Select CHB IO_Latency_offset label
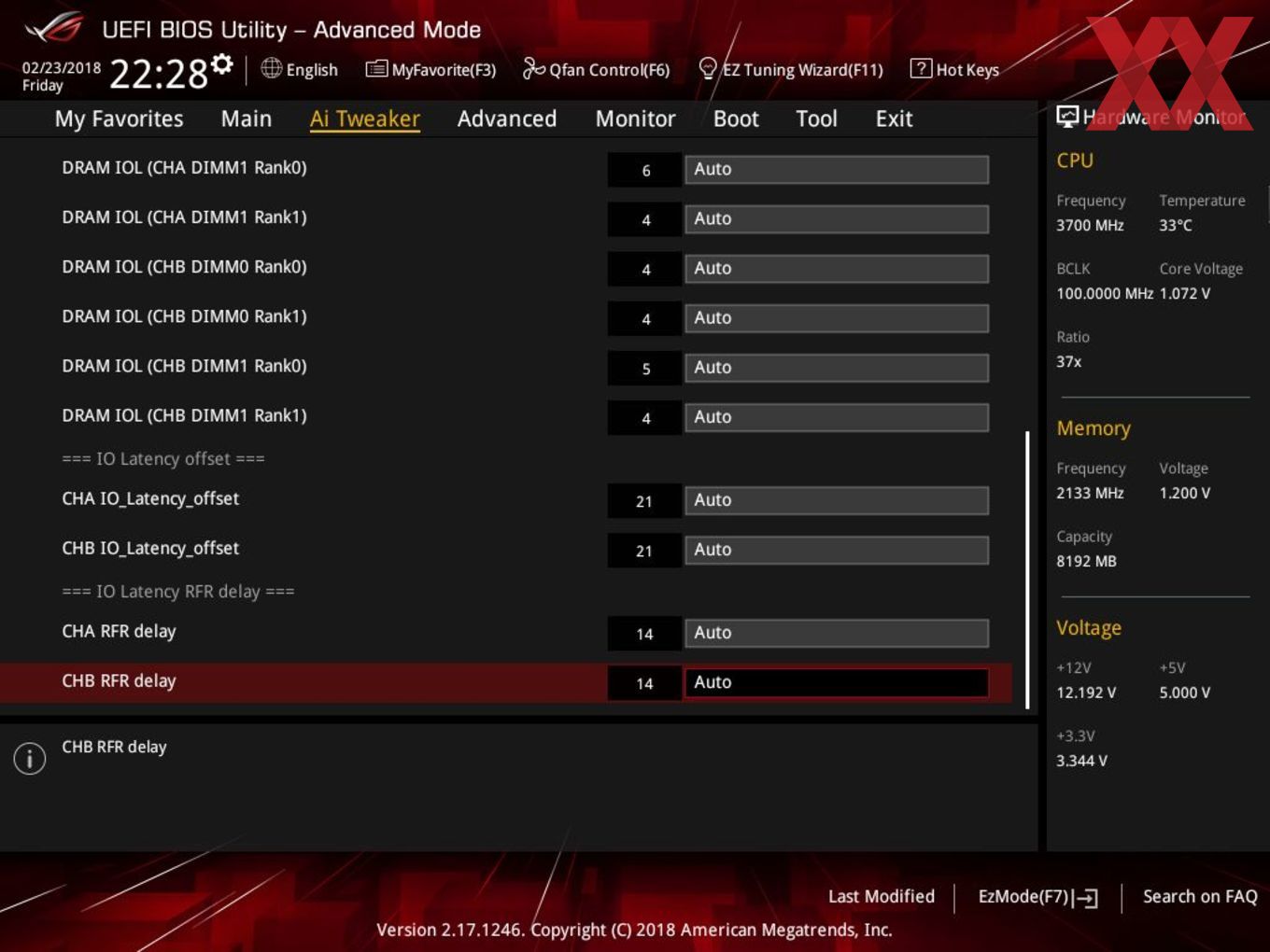The width and height of the screenshot is (1270, 952). [x=150, y=548]
